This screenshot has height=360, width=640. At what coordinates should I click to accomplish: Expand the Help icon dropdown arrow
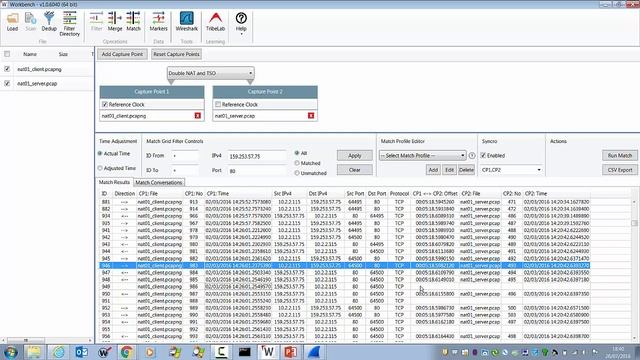(x=241, y=34)
